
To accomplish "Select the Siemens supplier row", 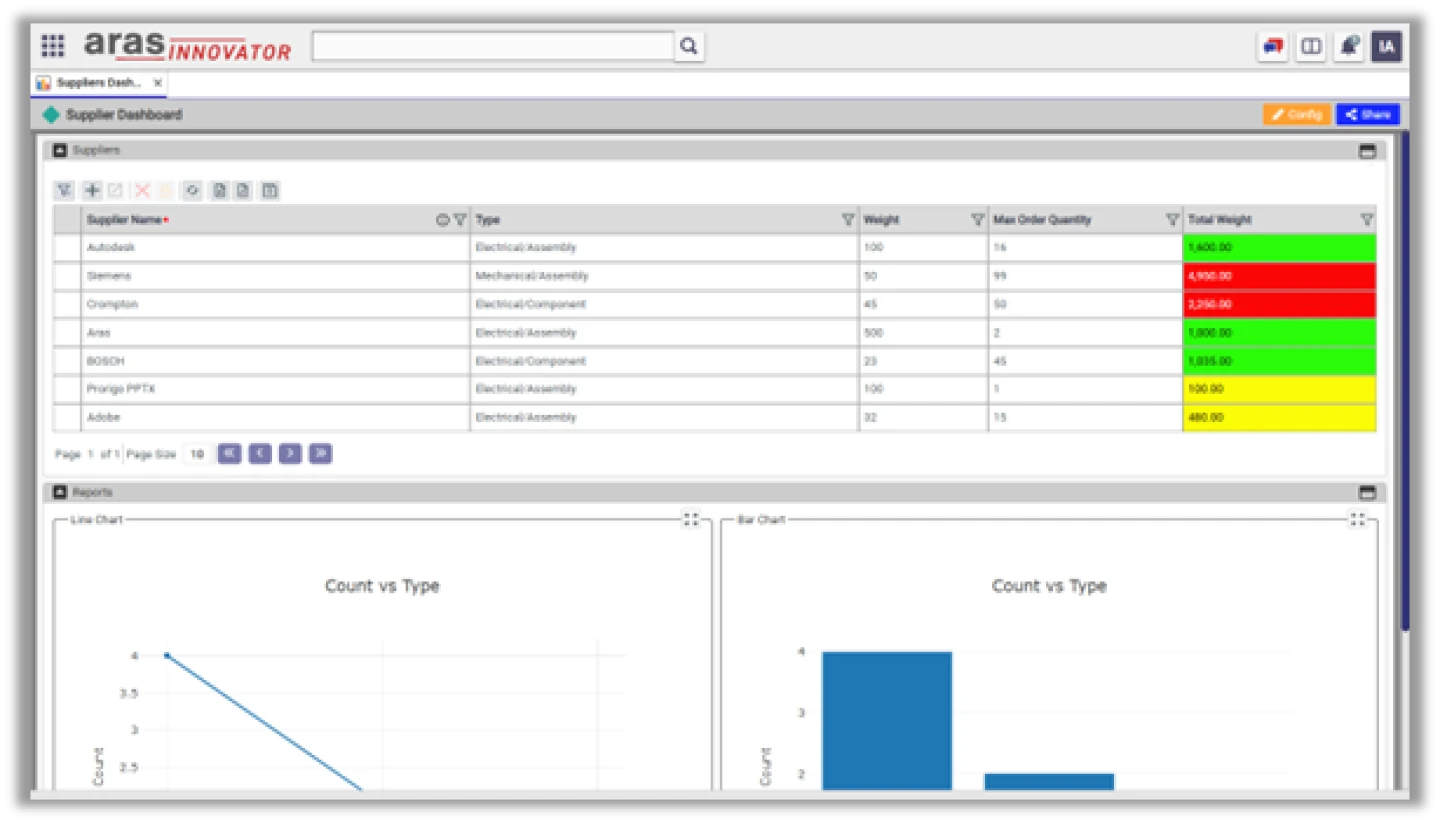I will pyautogui.click(x=714, y=276).
